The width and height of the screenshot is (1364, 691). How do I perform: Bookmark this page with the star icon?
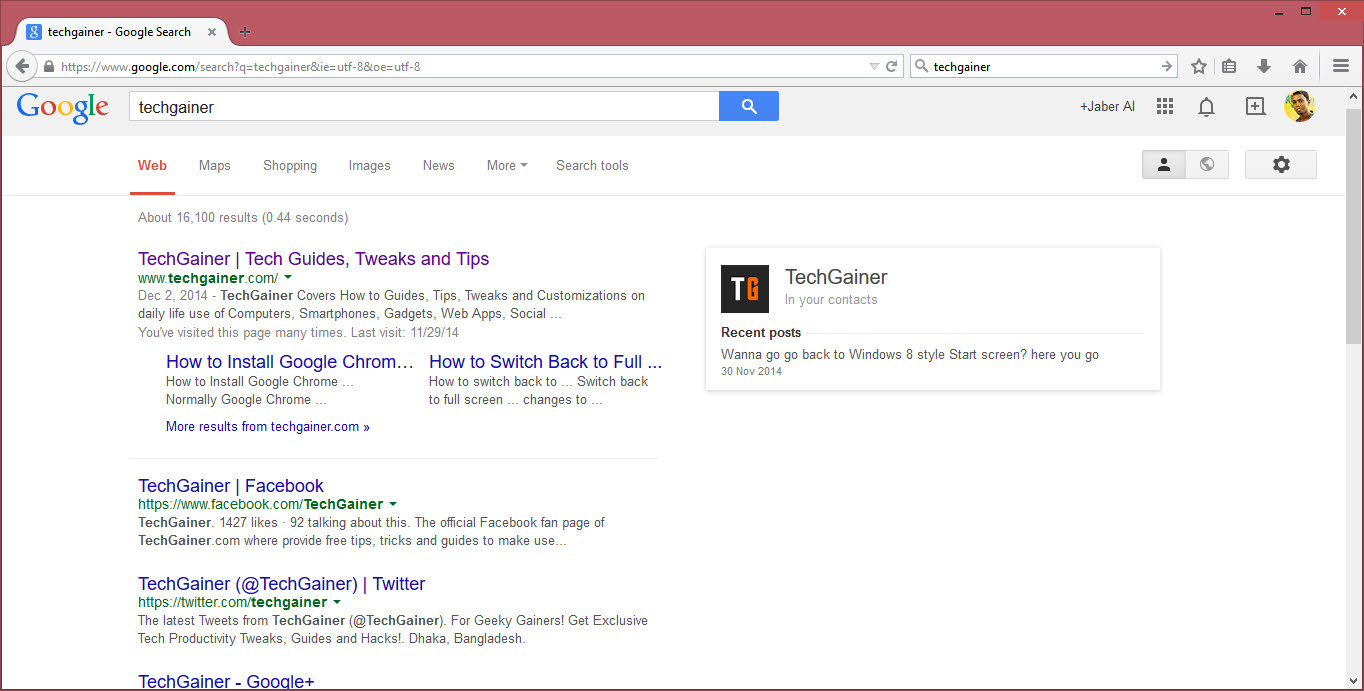click(x=1198, y=66)
